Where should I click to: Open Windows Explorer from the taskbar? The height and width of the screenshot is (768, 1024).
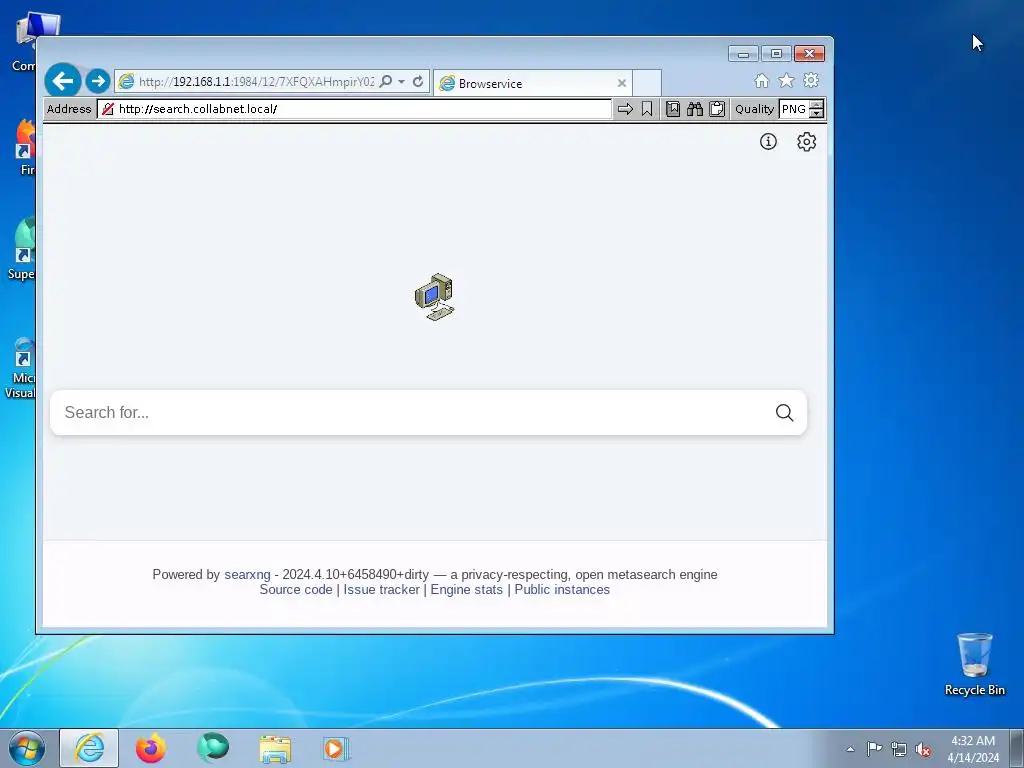pos(275,749)
